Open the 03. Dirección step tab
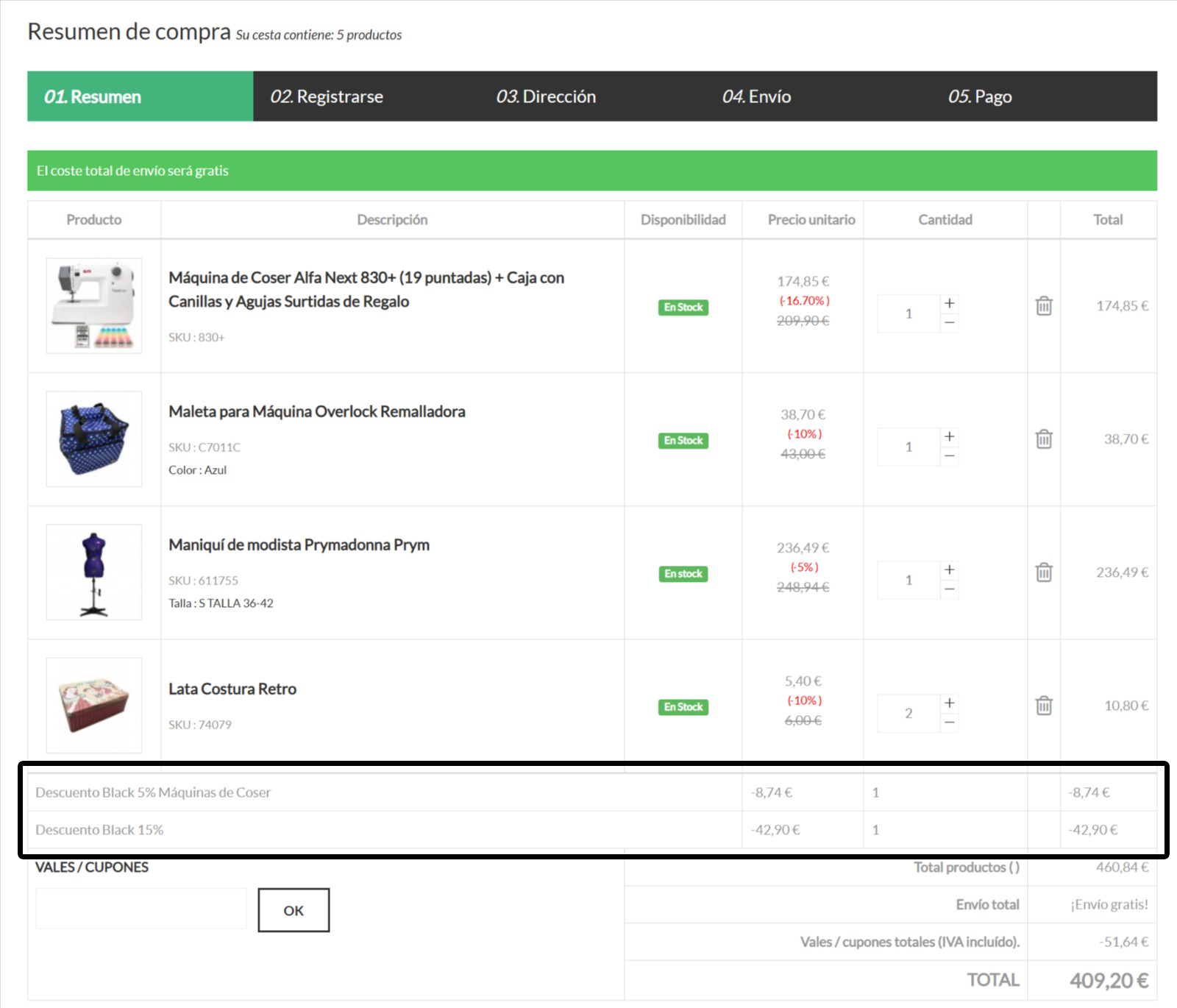This screenshot has height=1008, width=1177. pos(546,96)
